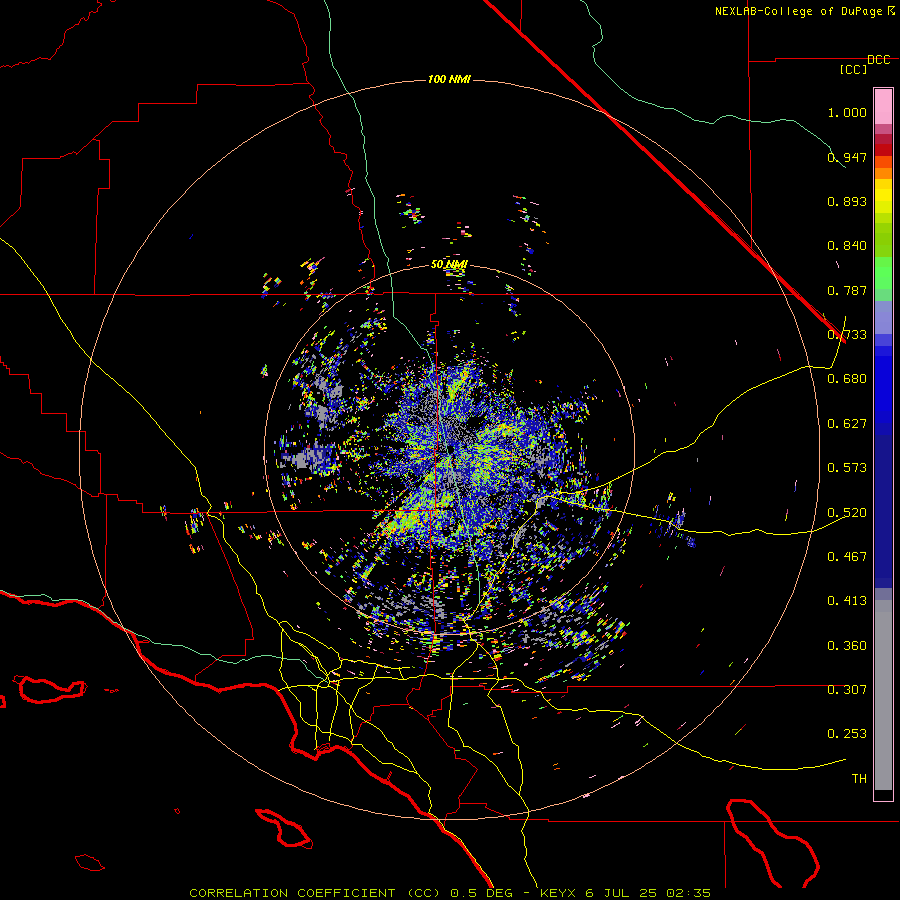
Task: Click the TH threshold label
Action: point(859,779)
